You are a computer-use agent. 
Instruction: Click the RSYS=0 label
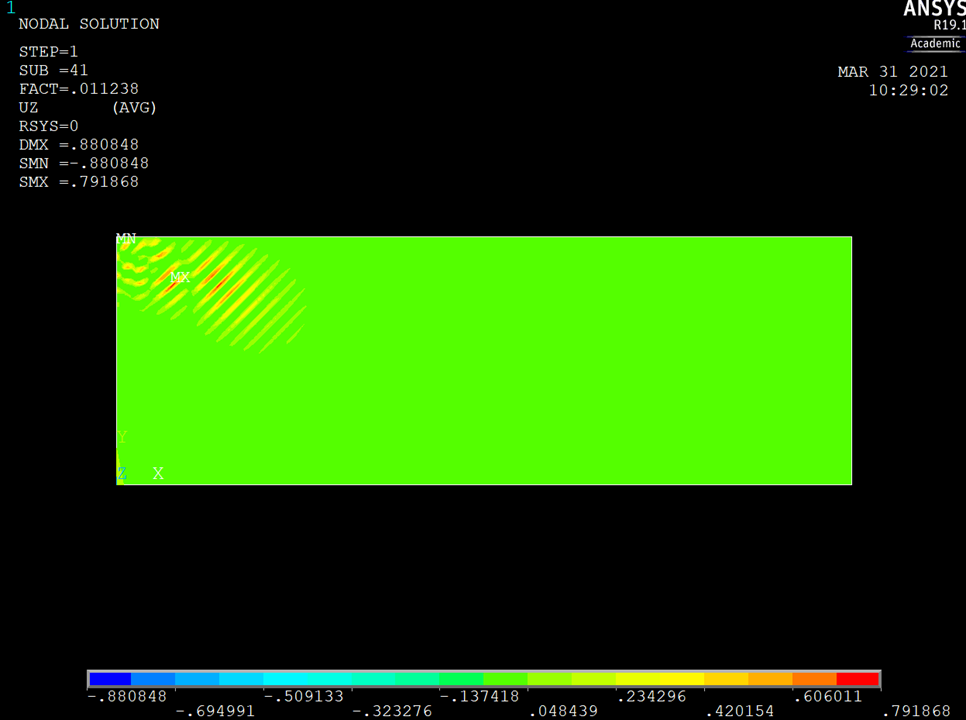(x=48, y=126)
